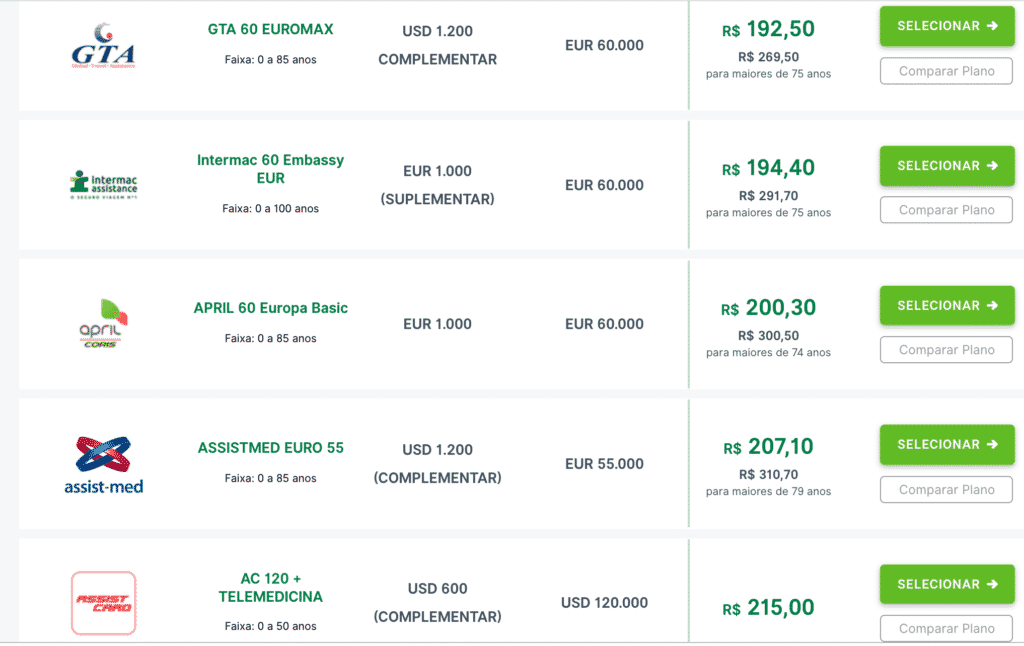Select the AC 120 + Telemedicina plan
Image resolution: width=1024 pixels, height=646 pixels.
coord(946,584)
